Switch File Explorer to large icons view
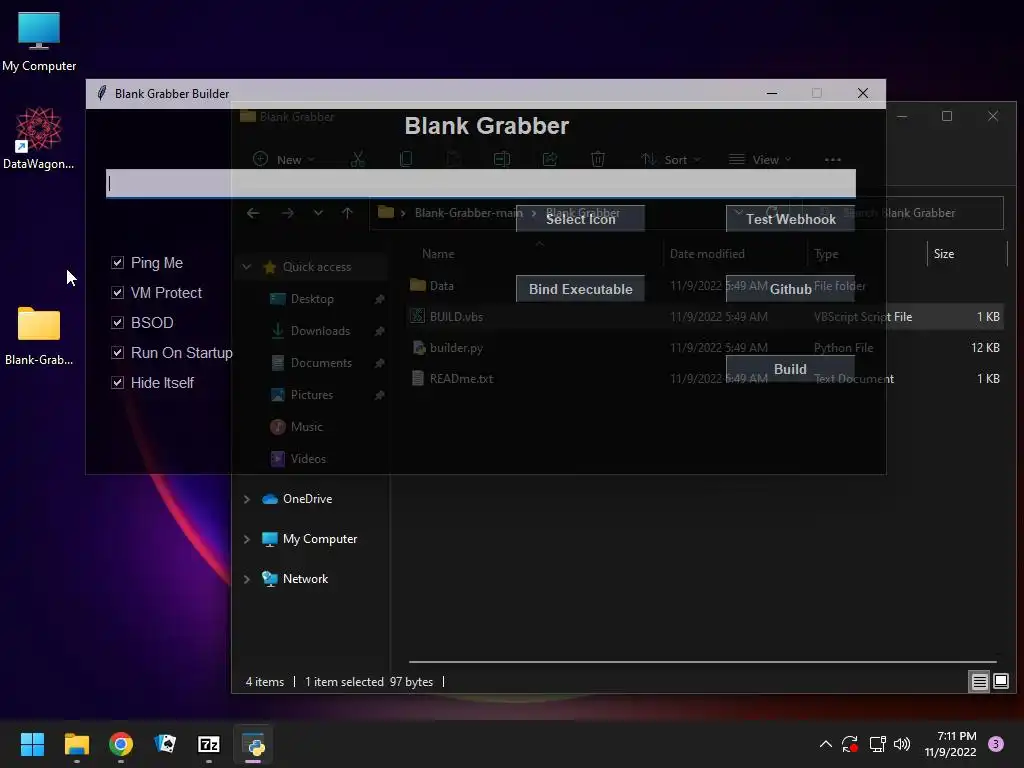This screenshot has height=768, width=1024. 1000,682
